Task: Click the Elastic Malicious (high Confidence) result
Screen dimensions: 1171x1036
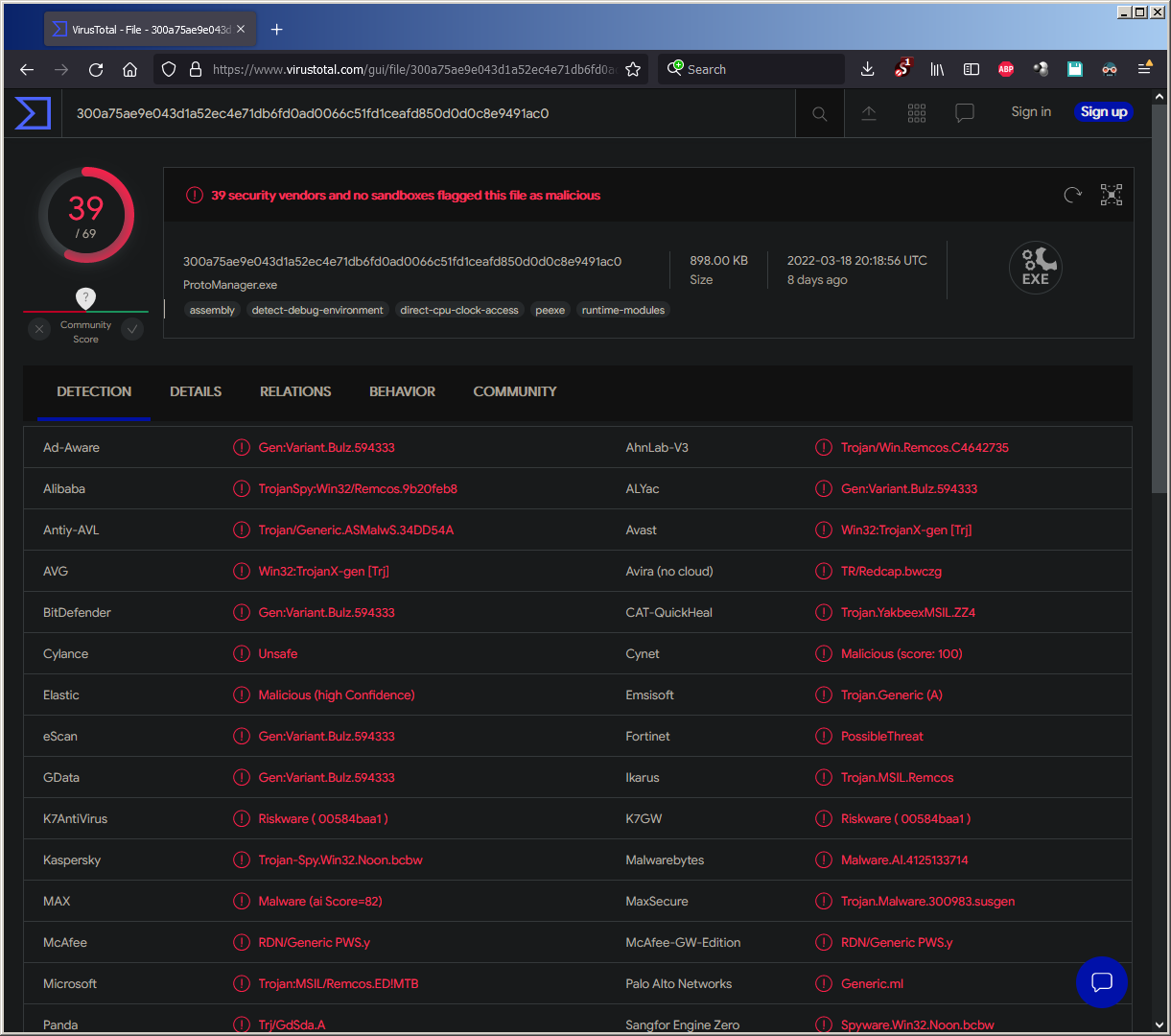Action: [x=337, y=695]
